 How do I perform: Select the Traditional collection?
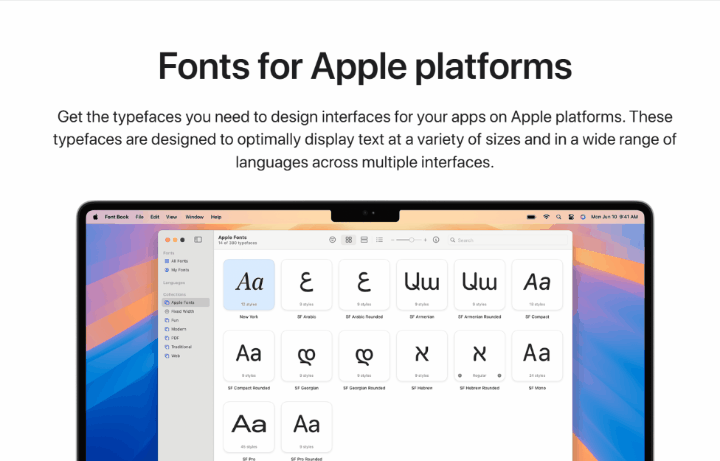(x=186, y=347)
